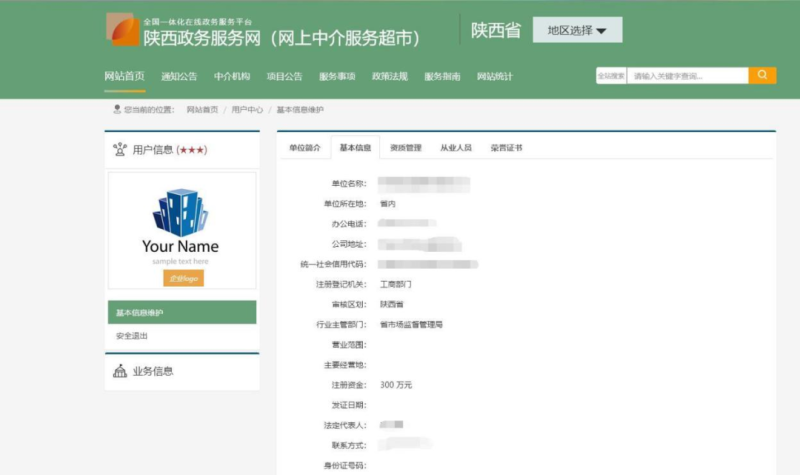The height and width of the screenshot is (475, 800).
Task: Open 中介机构 navigation item
Action: pyautogui.click(x=231, y=76)
